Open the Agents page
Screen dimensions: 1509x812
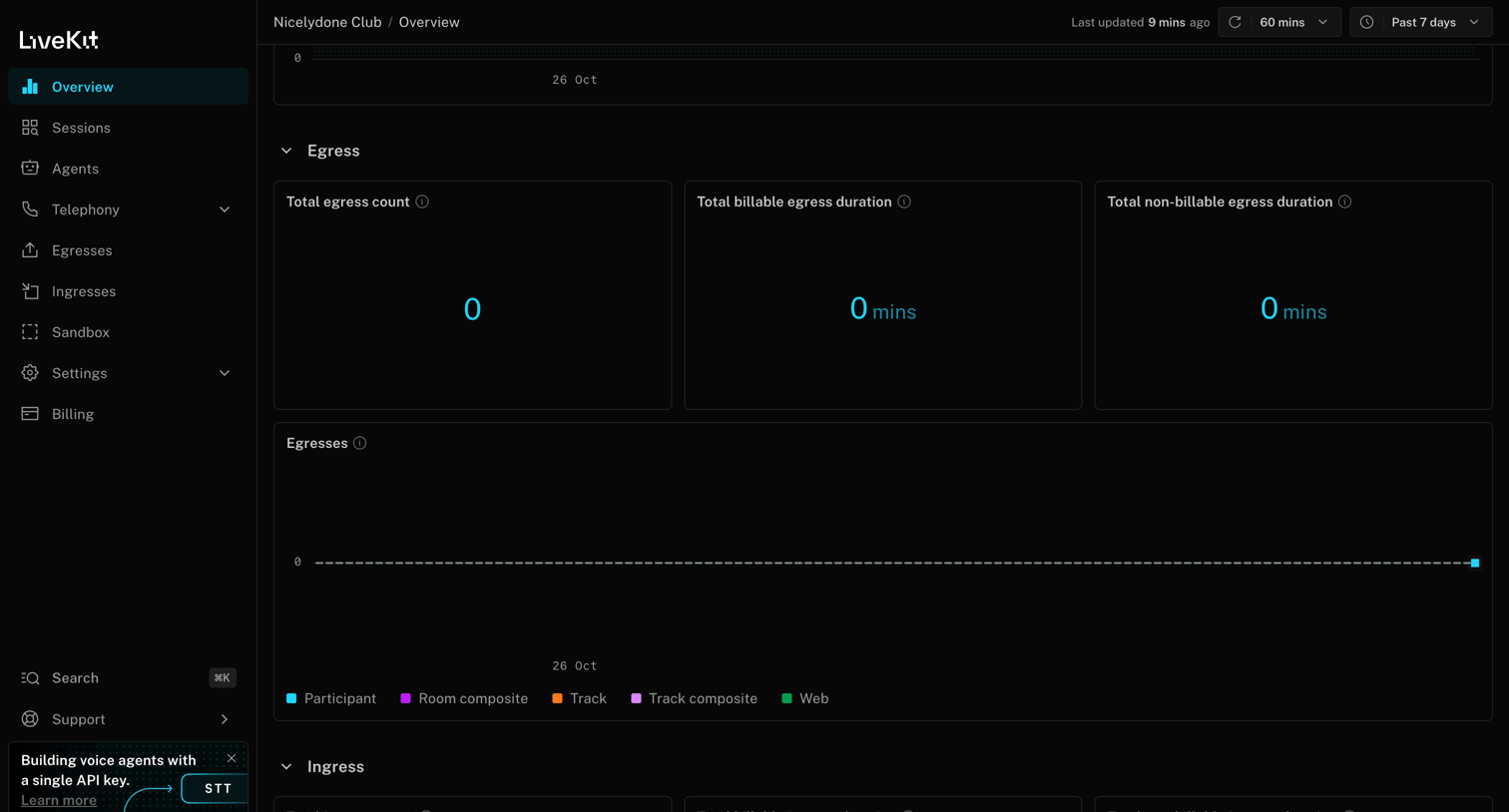128,169
